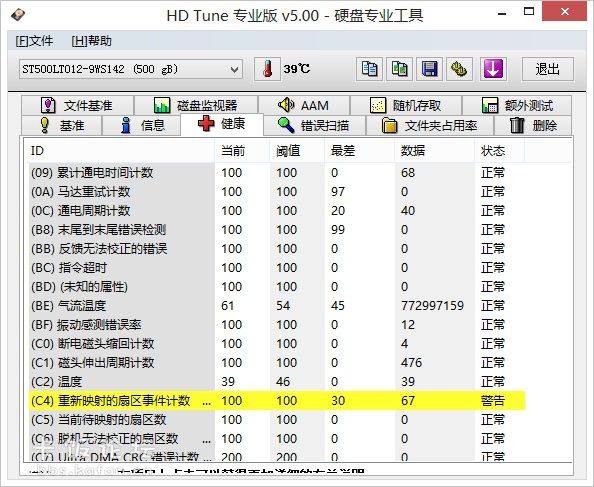Viewport: 594px width, 487px height.
Task: Click worst value 97 in the 0A row
Action: point(338,192)
